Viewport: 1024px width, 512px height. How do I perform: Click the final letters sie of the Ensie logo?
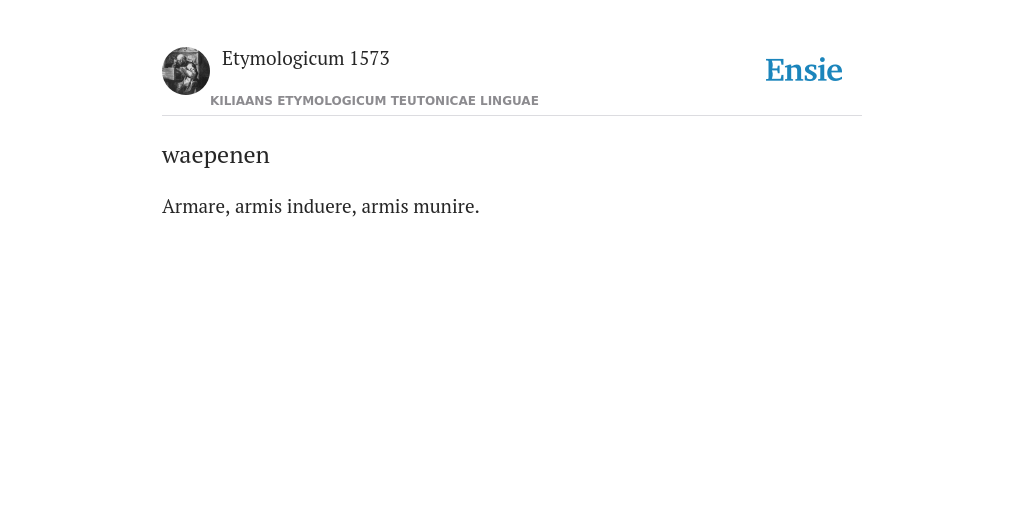click(x=824, y=71)
